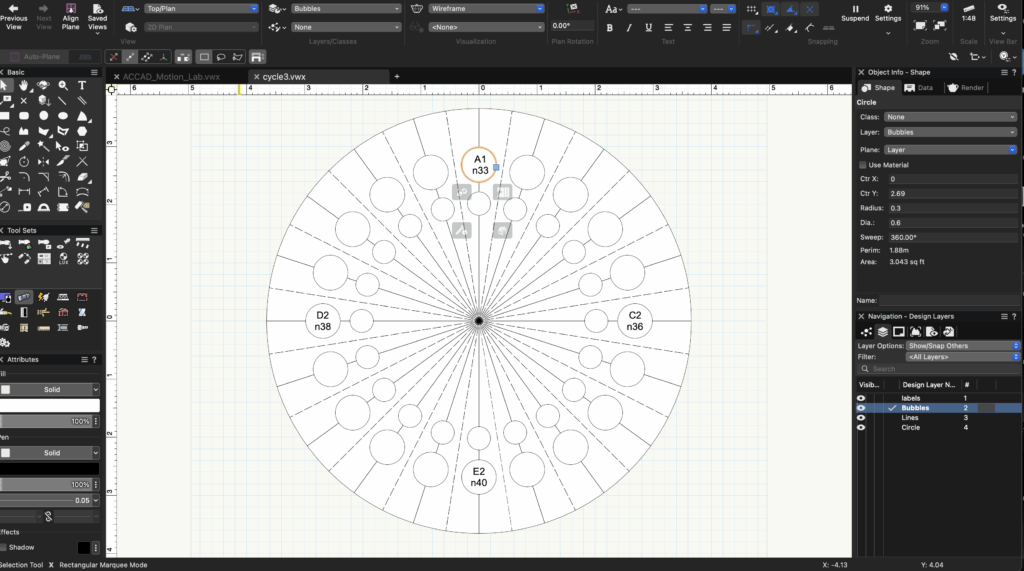Select the Spiral tool
The height and width of the screenshot is (571, 1024).
(x=5, y=146)
